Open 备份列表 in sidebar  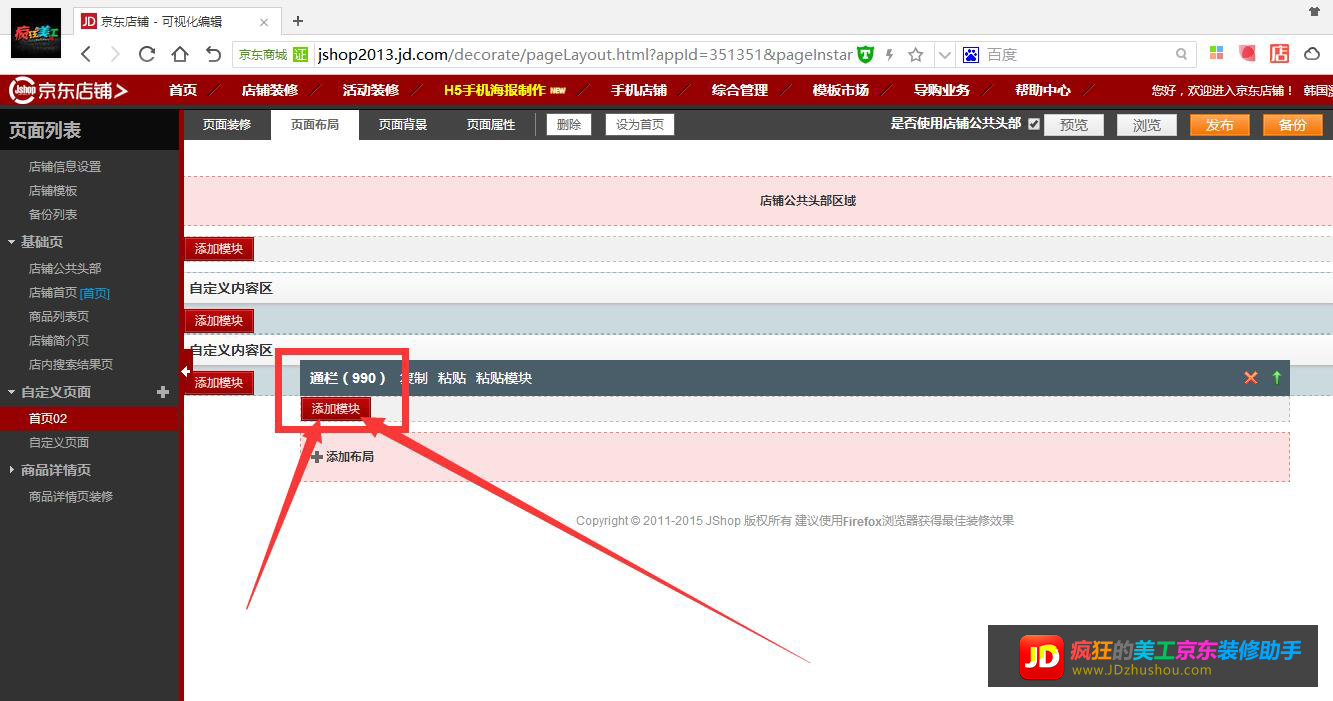[53, 215]
